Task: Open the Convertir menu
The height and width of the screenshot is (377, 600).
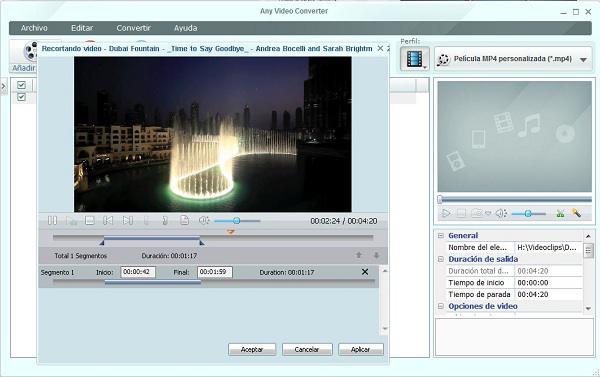Action: coord(134,28)
